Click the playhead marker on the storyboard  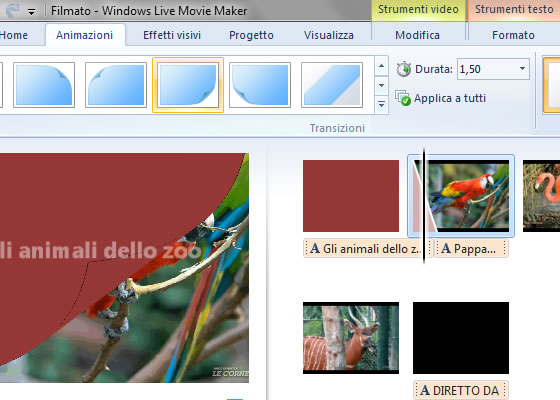(424, 206)
